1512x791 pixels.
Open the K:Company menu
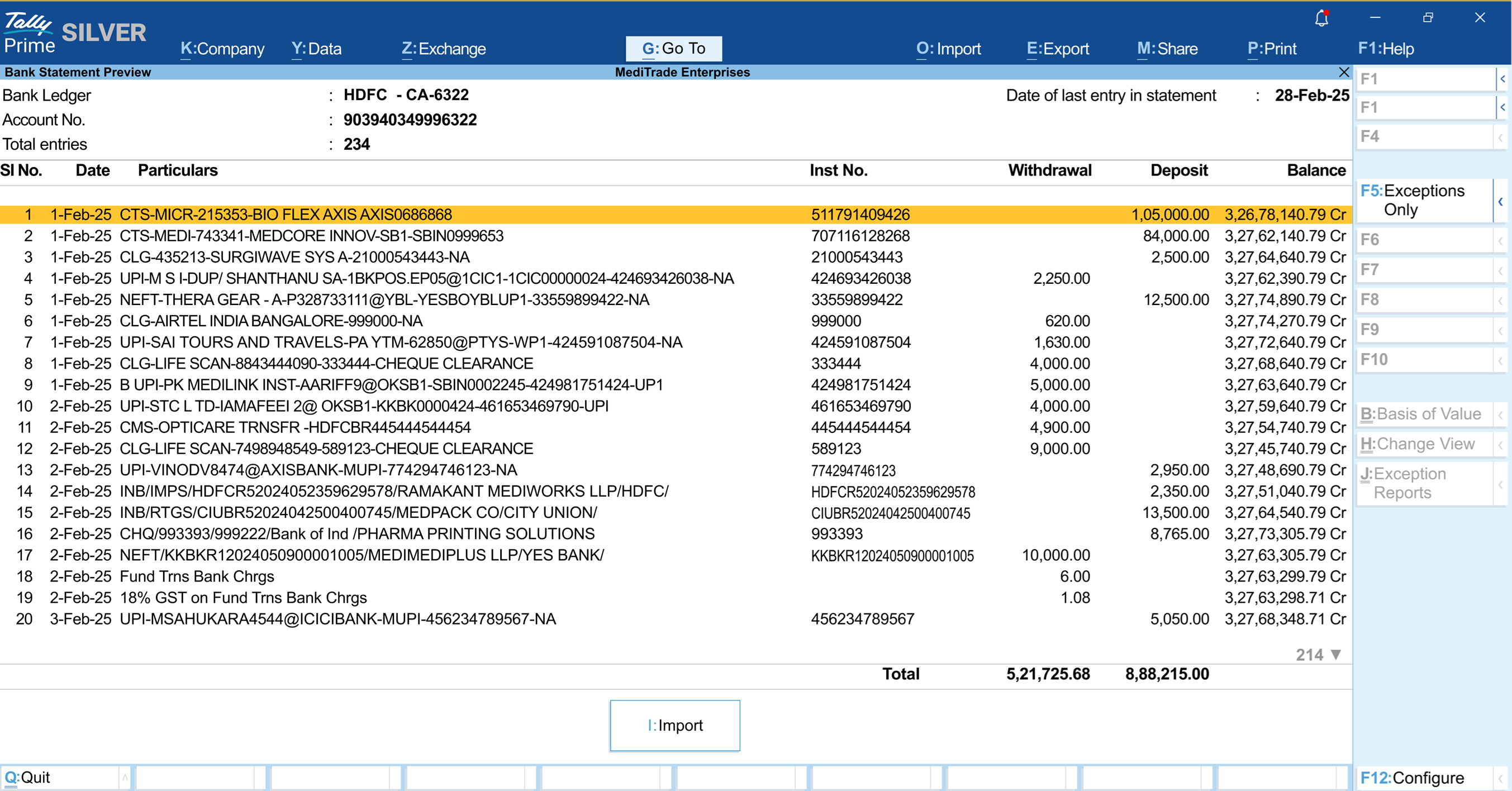[x=222, y=49]
